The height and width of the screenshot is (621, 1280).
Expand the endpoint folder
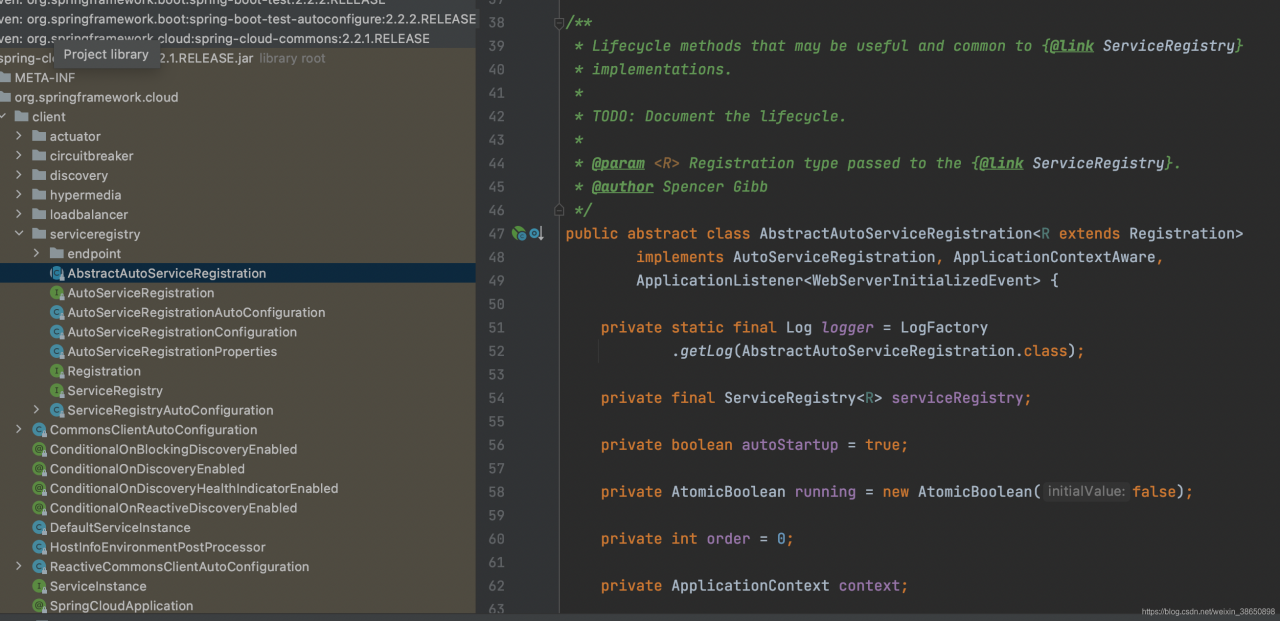point(37,254)
